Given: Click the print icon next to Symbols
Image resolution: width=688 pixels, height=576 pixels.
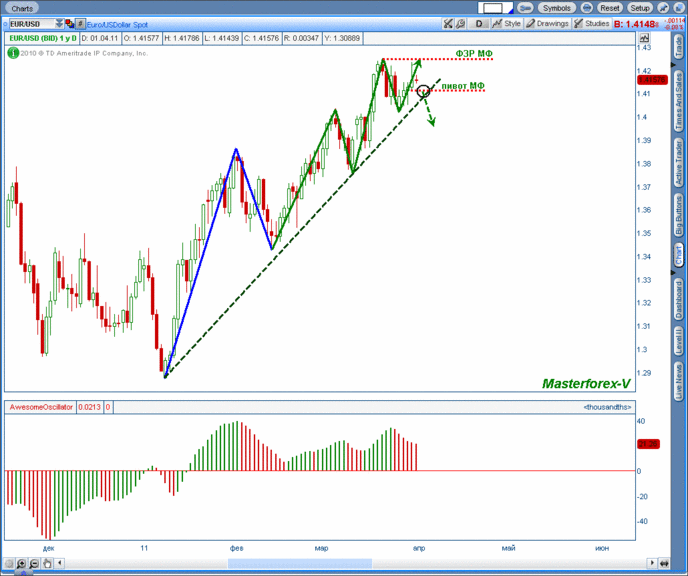Looking at the screenshot, I should tap(587, 8).
